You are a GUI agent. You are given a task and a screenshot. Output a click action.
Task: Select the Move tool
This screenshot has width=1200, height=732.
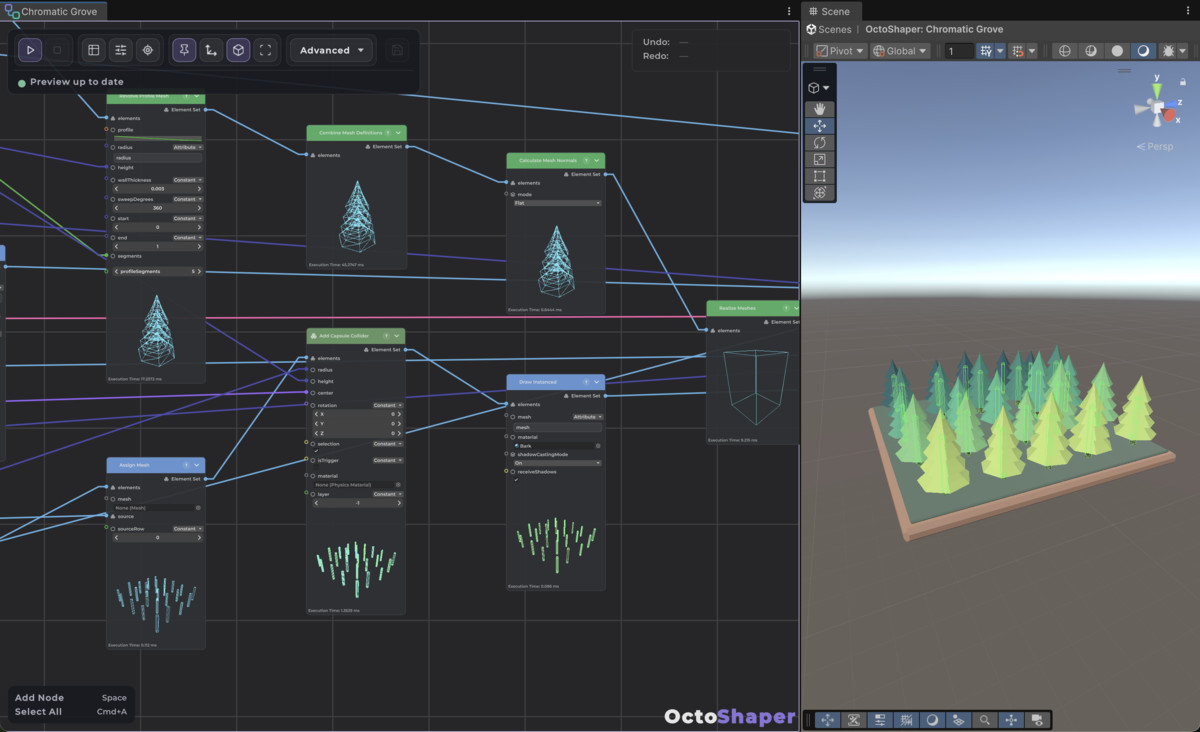(820, 126)
